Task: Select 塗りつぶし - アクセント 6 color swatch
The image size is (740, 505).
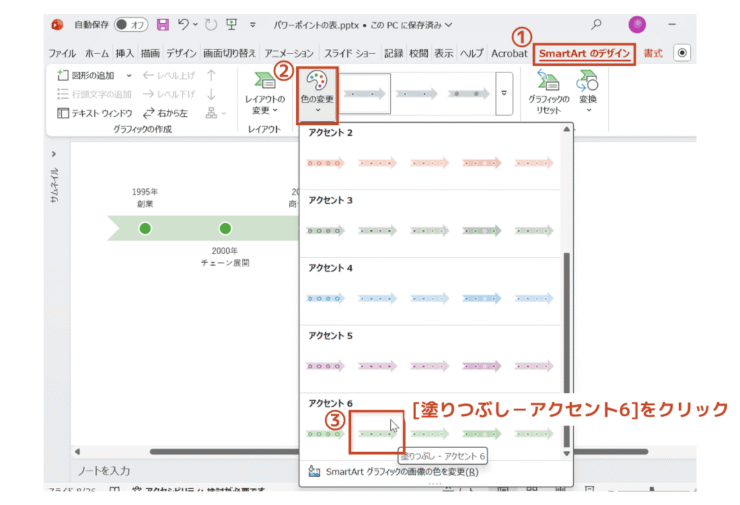Action: pos(379,434)
